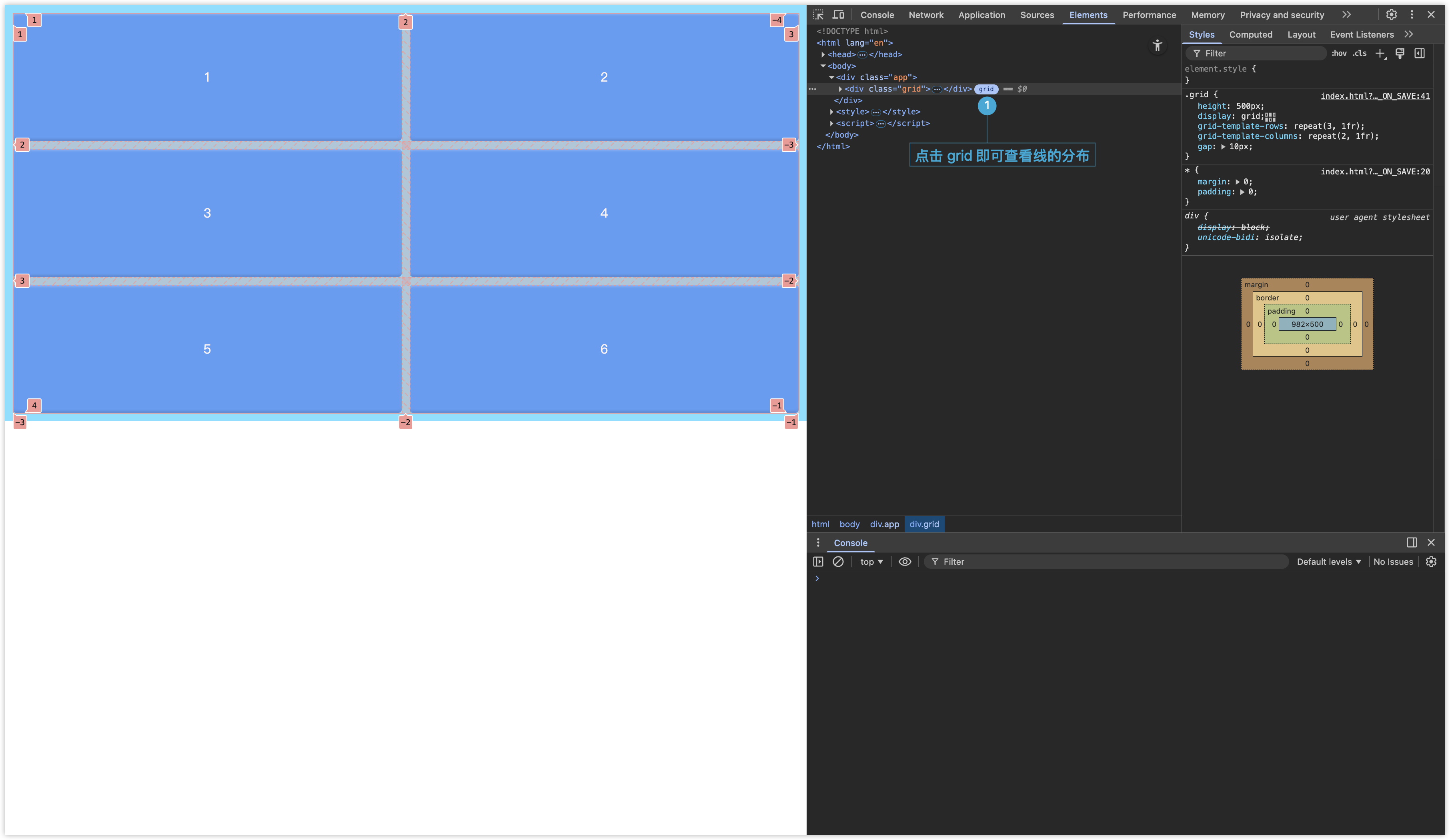
Task: Toggle the rendering emulations paintbrush icon
Action: pyautogui.click(x=1400, y=54)
